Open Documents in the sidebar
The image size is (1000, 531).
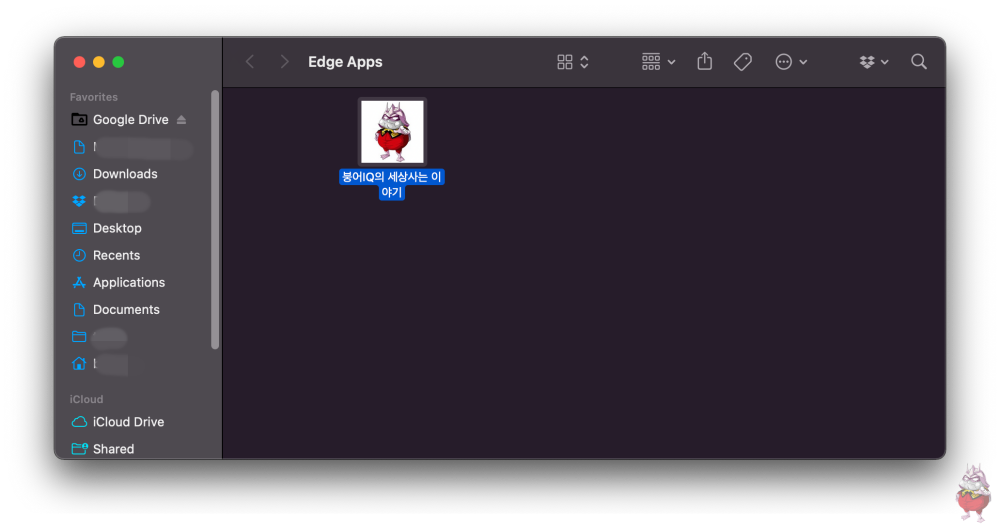click(x=126, y=310)
